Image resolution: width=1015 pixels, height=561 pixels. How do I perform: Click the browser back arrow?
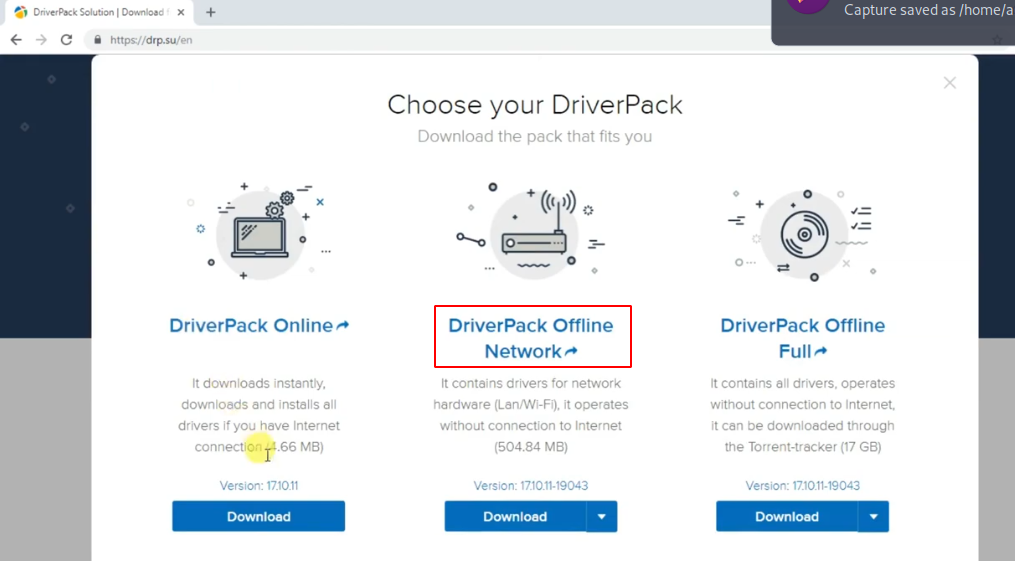[x=16, y=39]
